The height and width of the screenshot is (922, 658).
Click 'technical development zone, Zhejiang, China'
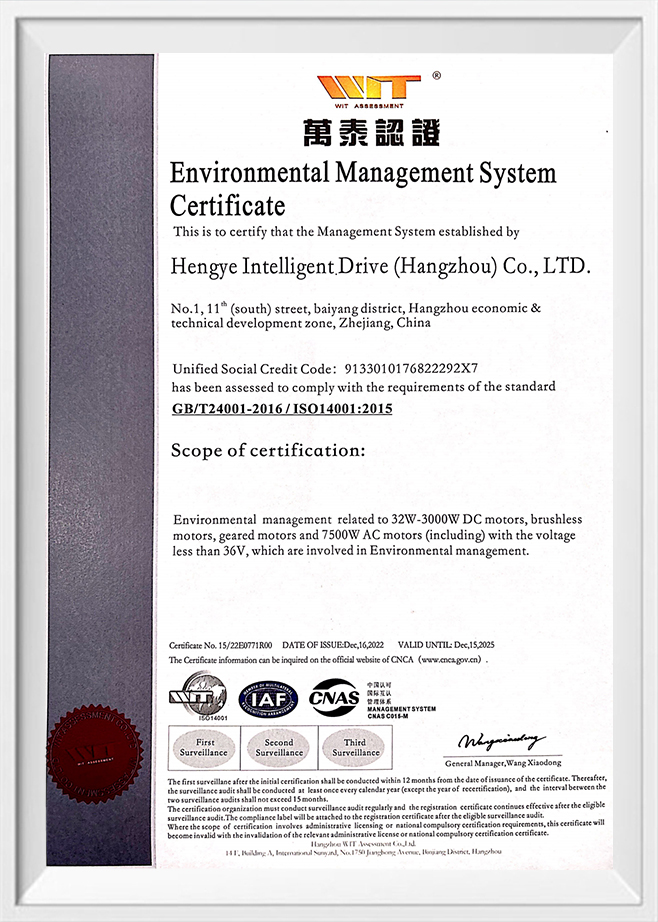(300, 323)
